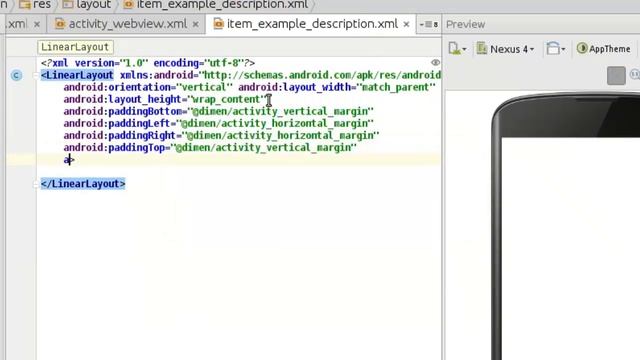Viewport: 640px width, 360px height.
Task: Click the gray square button in Preview toolbar
Action: point(616,76)
